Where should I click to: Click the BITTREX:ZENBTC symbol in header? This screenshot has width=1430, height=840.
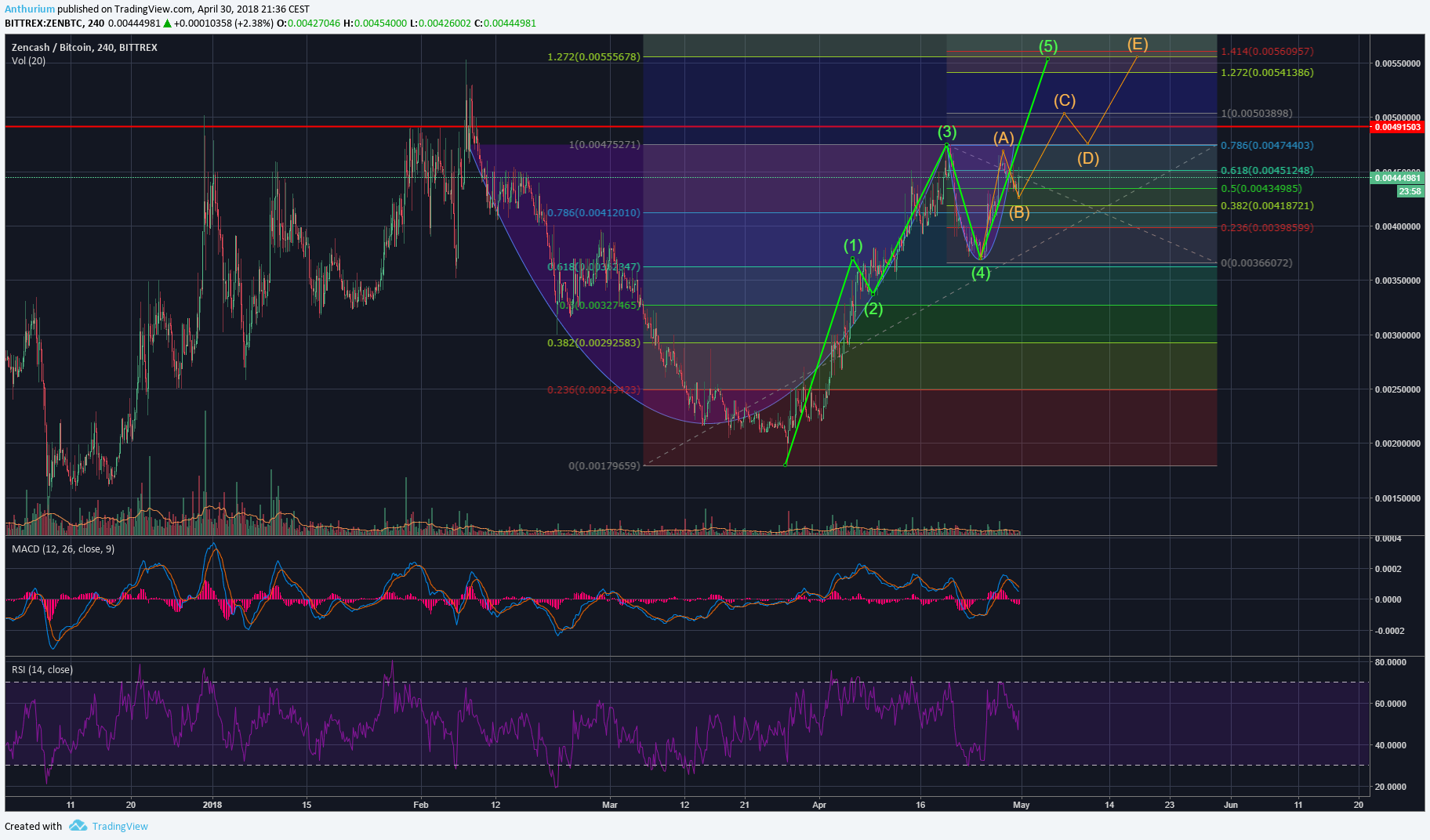(44, 24)
